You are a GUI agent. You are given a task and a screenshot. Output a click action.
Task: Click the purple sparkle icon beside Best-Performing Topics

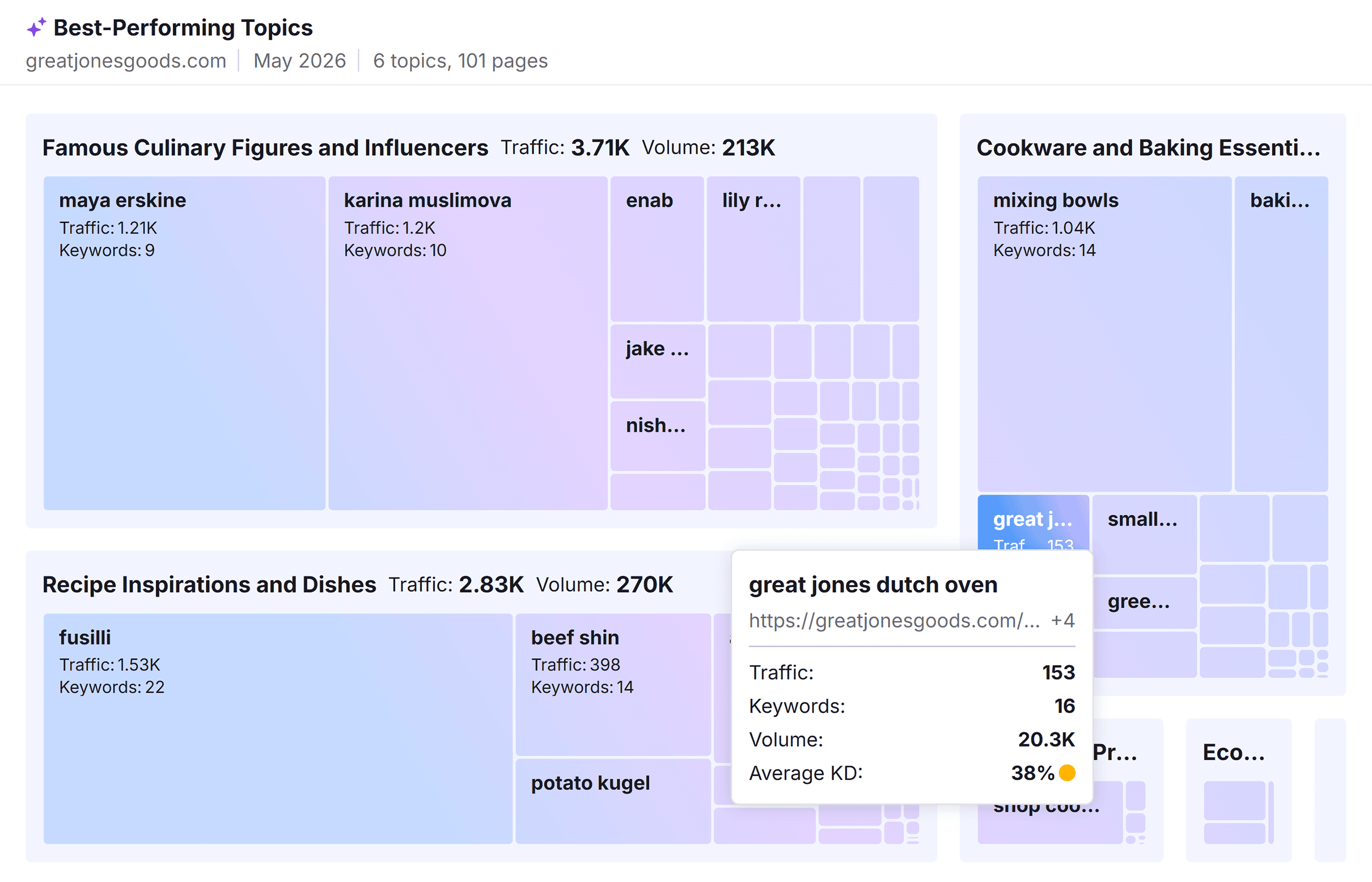pyautogui.click(x=36, y=27)
